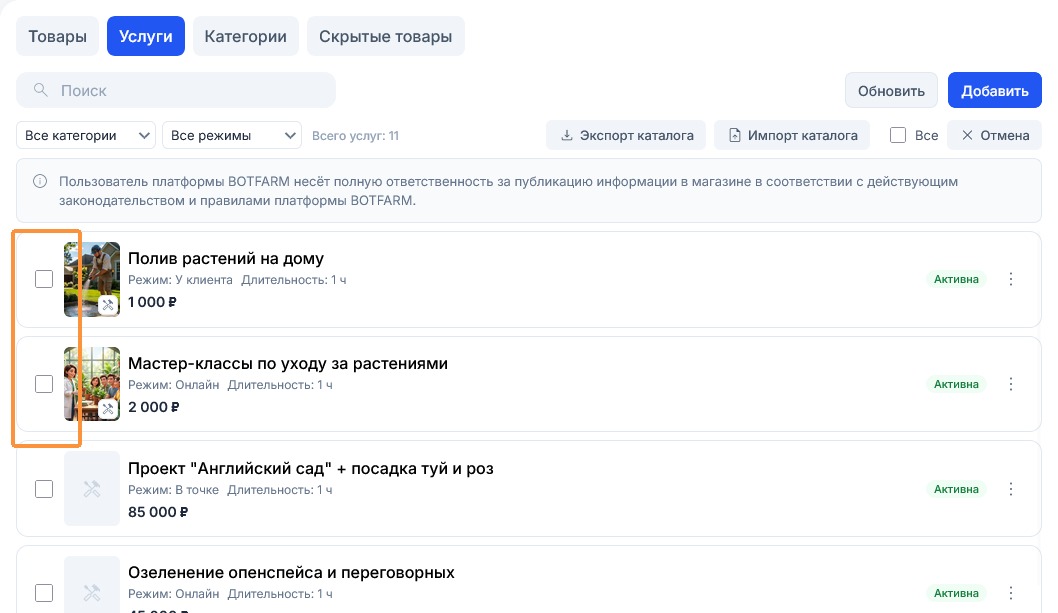Viewport: 1058px width, 613px height.
Task: Click service badge icon on Полив растений thumbnail
Action: (108, 305)
